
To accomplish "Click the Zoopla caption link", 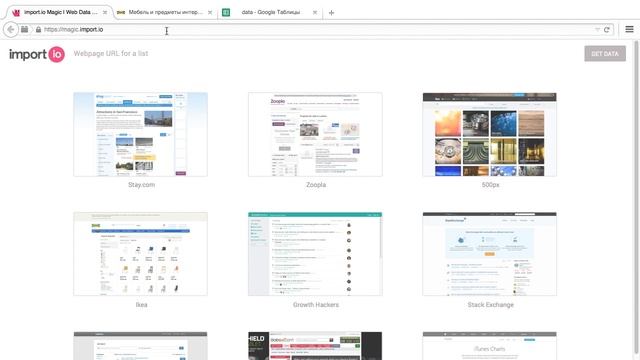I will [316, 185].
